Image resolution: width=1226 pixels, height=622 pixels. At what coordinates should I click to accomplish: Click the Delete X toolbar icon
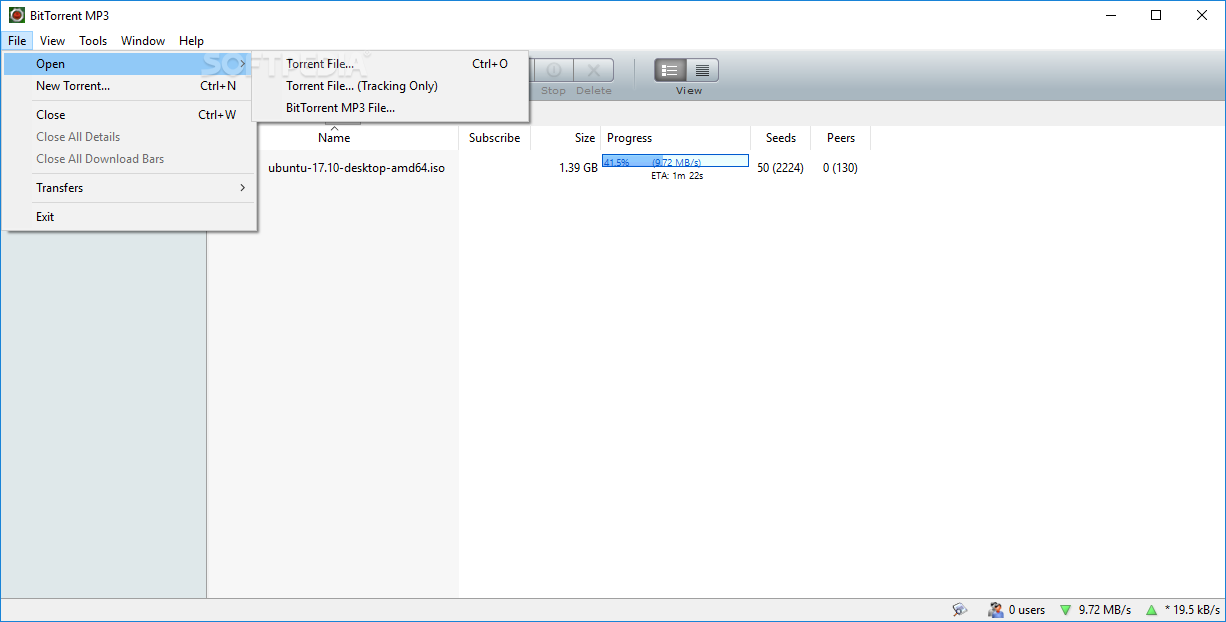593,70
